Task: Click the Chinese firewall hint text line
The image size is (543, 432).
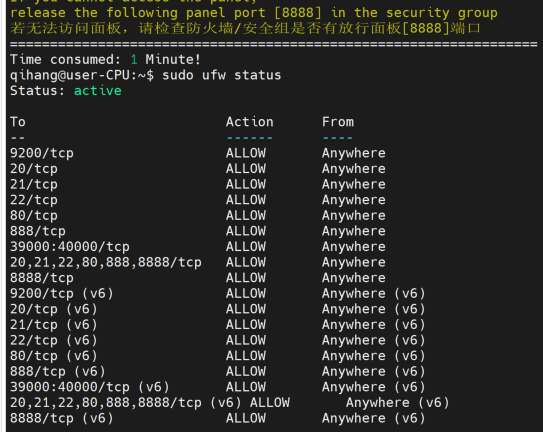Action: (x=245, y=28)
